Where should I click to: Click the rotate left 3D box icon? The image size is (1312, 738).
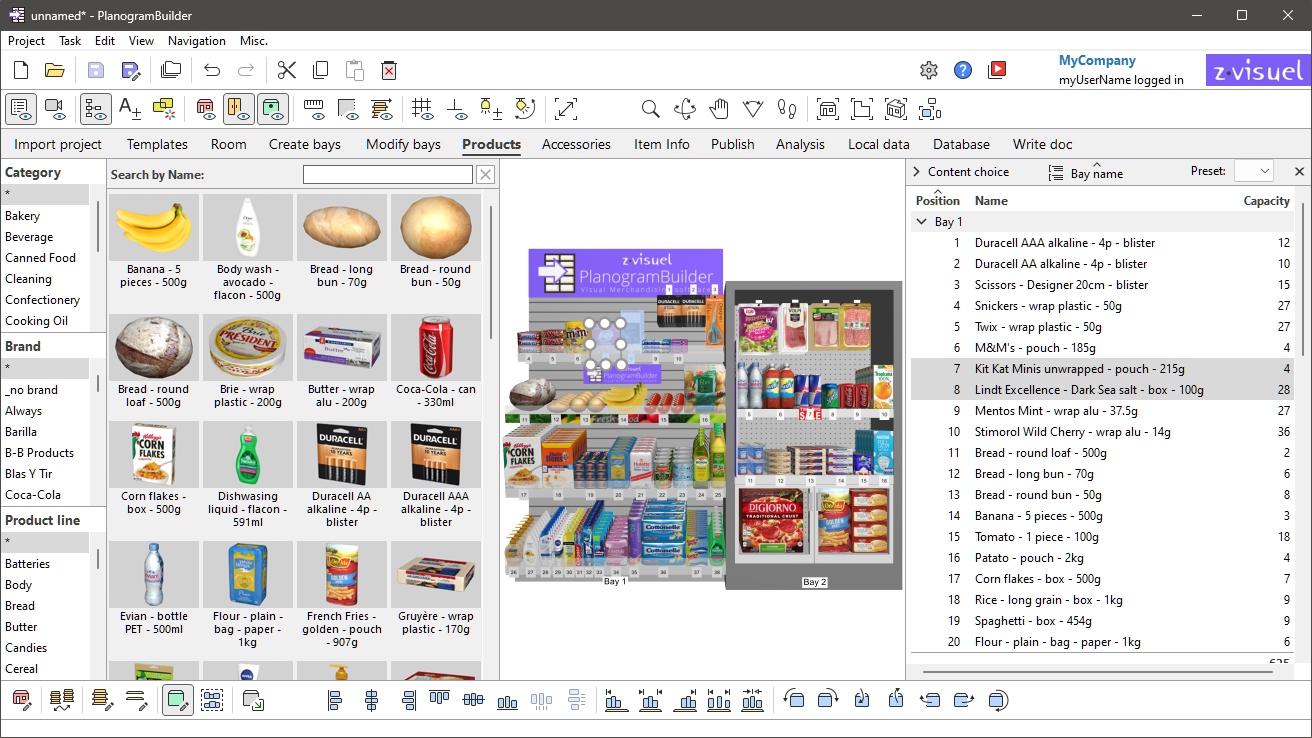(x=794, y=701)
